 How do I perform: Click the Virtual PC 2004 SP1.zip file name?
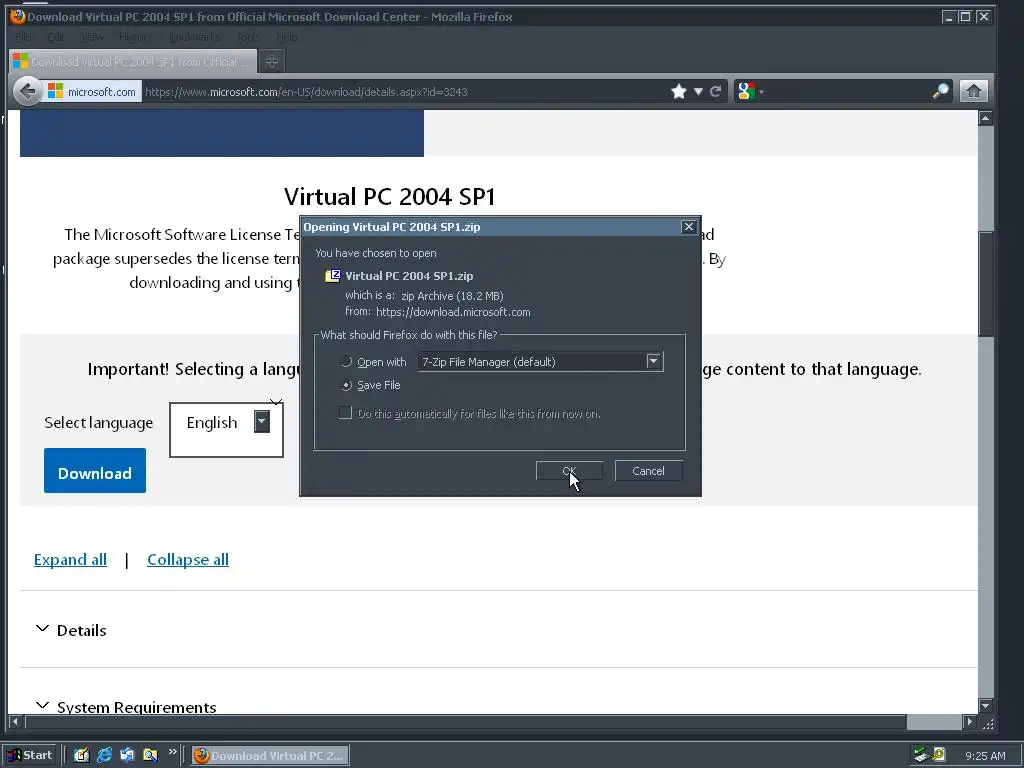(x=409, y=276)
